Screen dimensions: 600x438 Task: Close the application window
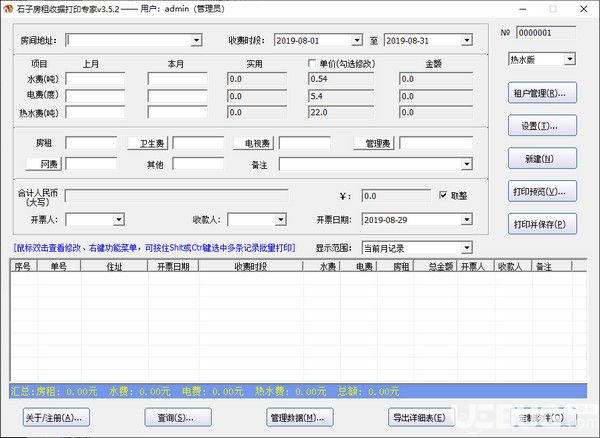[584, 9]
